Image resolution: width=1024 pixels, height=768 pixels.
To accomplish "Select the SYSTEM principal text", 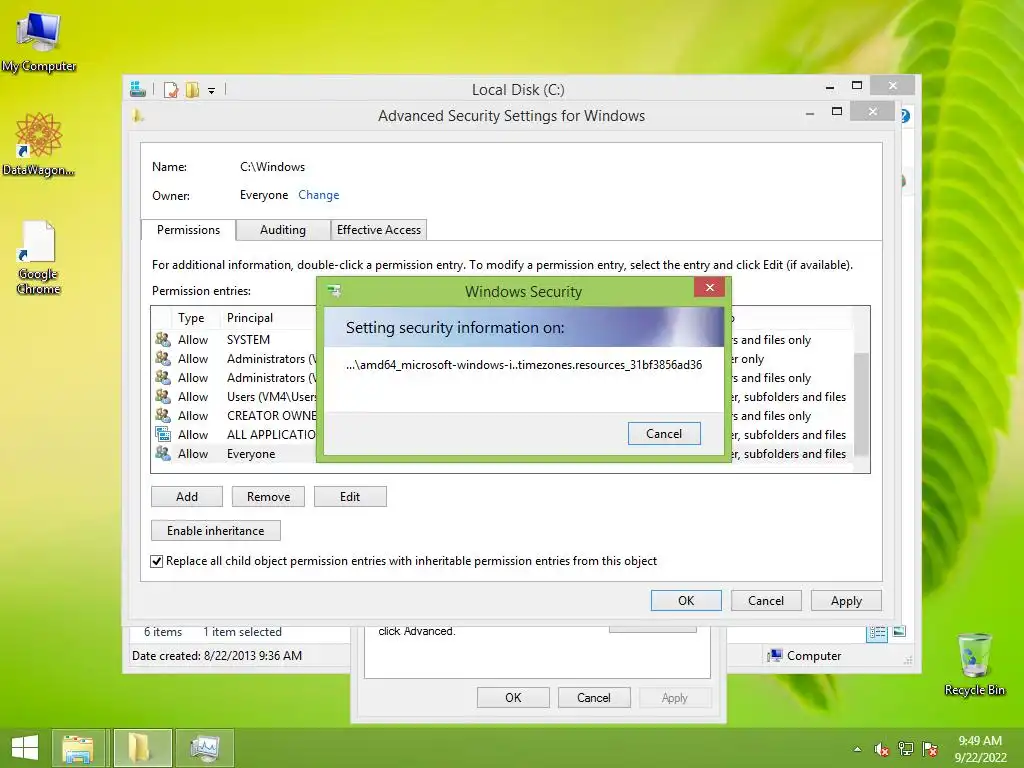I will click(x=248, y=340).
